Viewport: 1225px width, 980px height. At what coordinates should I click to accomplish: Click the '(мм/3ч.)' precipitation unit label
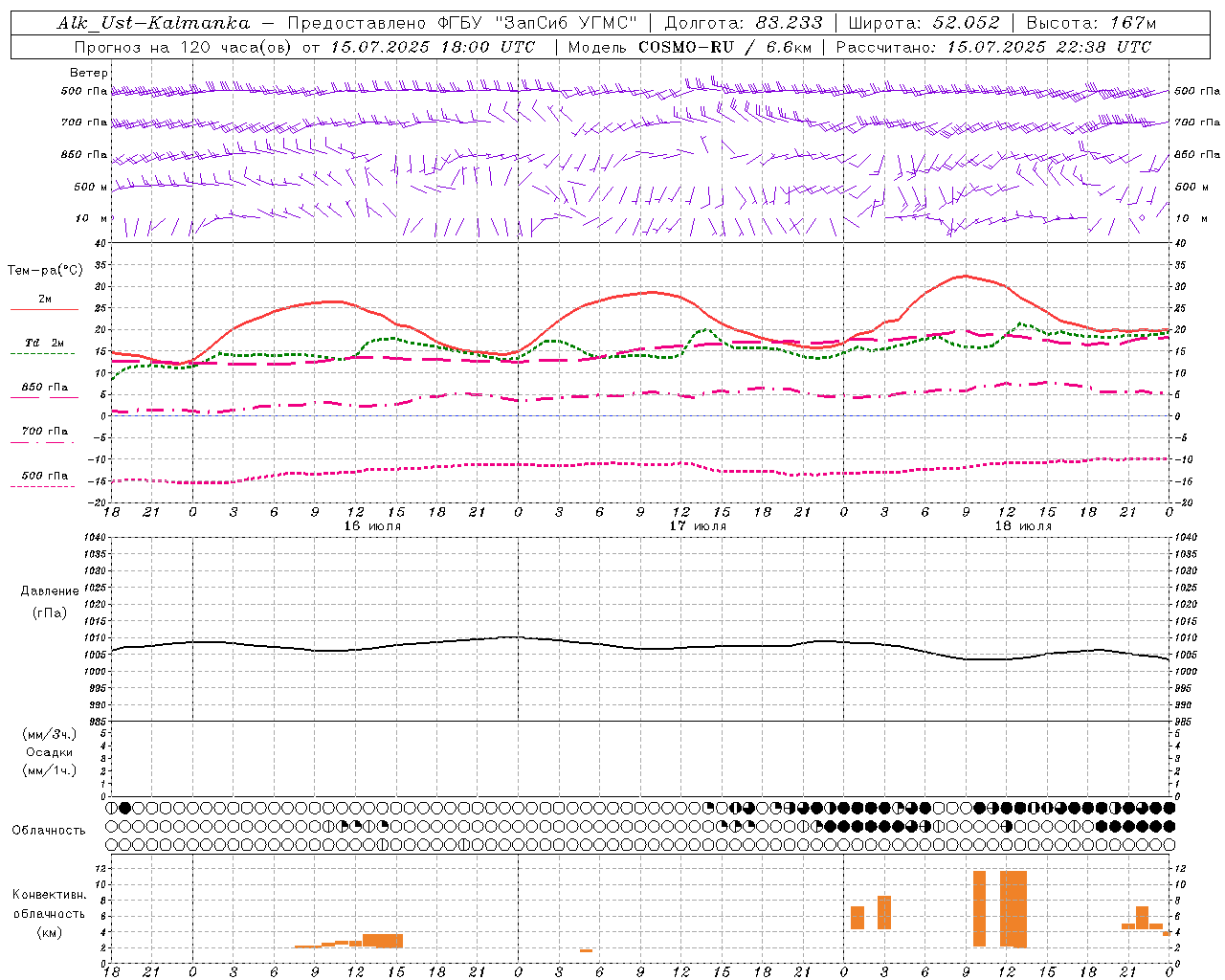point(50,734)
